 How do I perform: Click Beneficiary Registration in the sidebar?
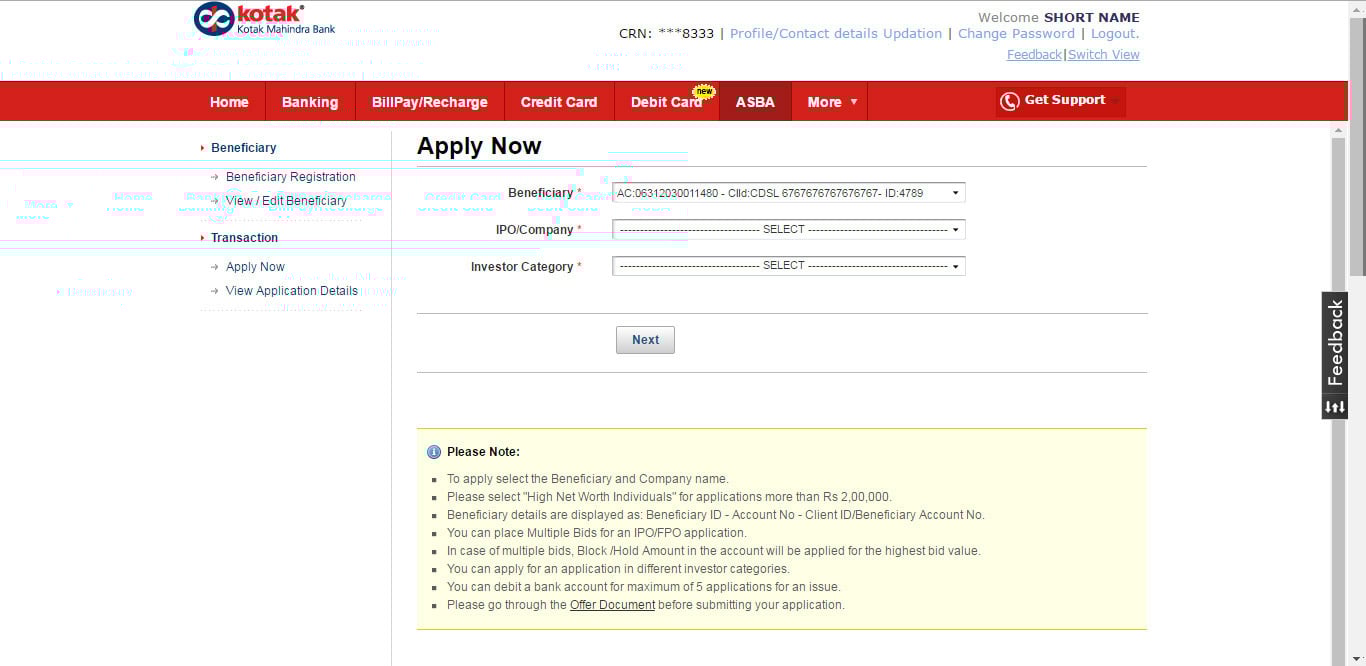pyautogui.click(x=290, y=177)
